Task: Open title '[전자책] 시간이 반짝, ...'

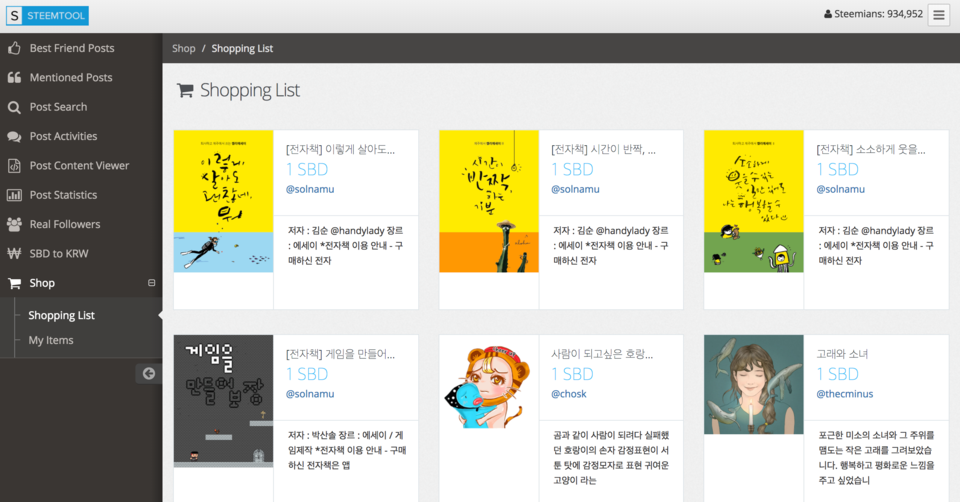Action: click(604, 149)
